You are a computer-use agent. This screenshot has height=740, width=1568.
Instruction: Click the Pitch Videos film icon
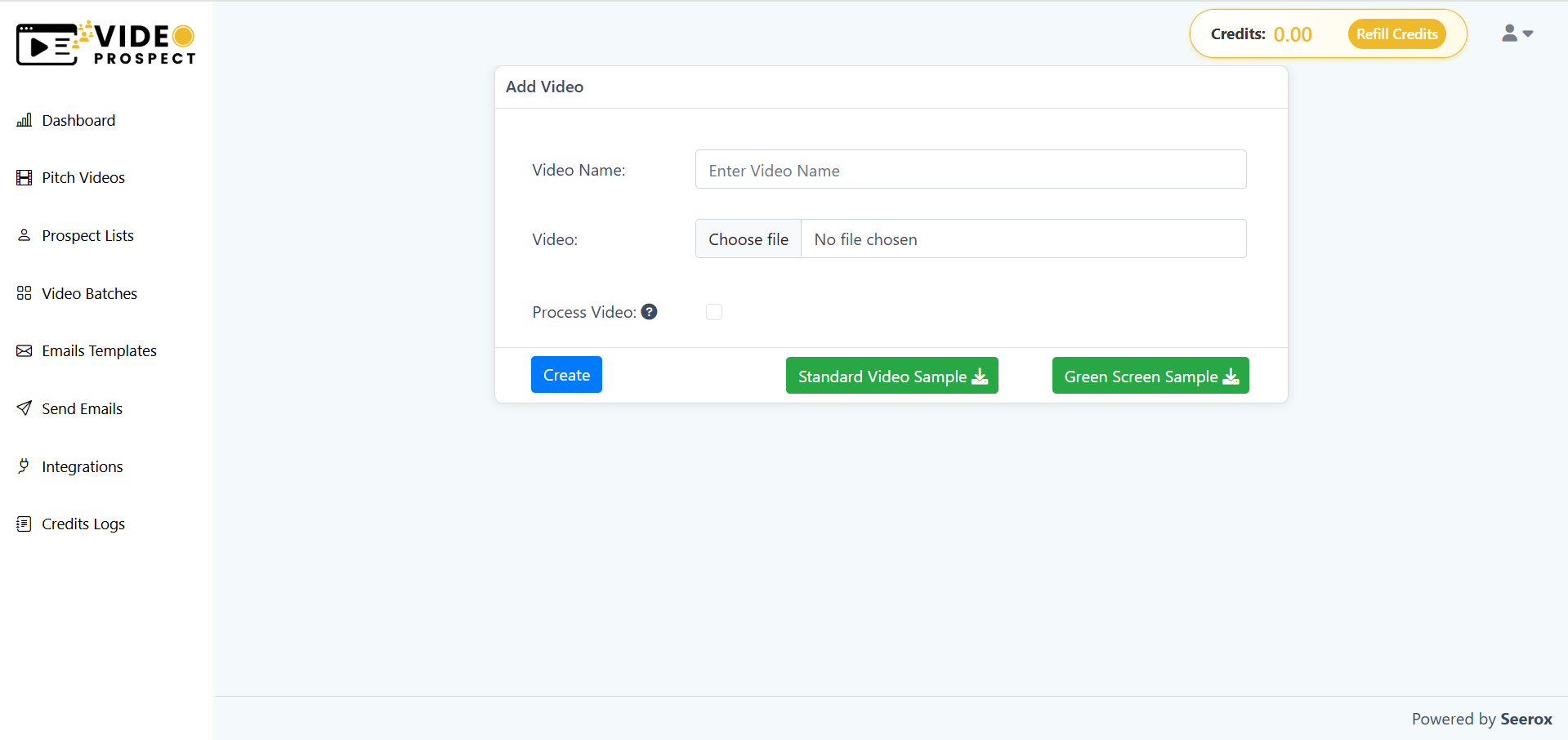pos(25,177)
